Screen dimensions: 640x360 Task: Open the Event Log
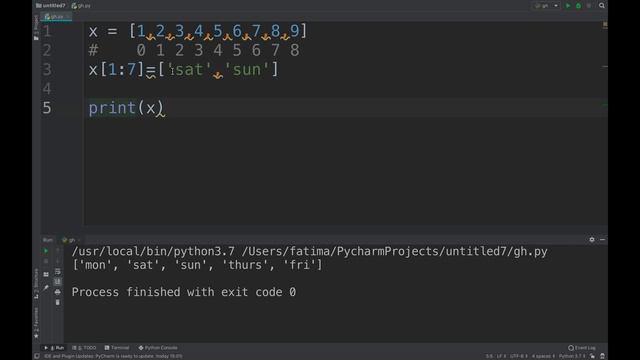582,348
